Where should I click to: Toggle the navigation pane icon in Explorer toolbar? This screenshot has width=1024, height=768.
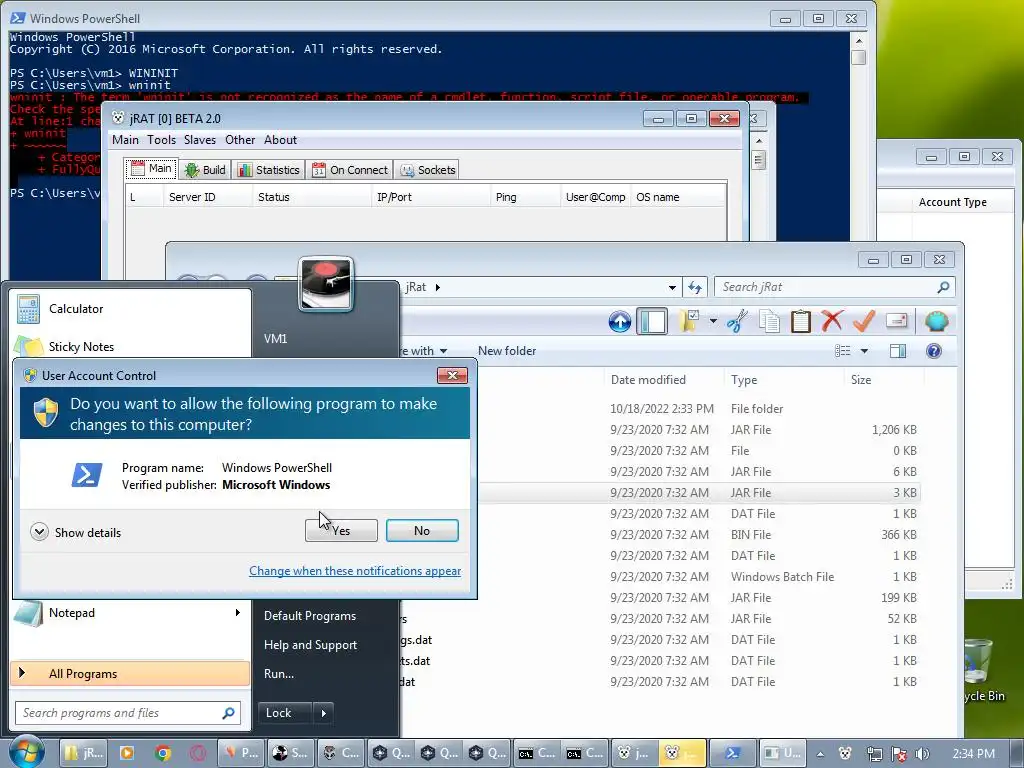pyautogui.click(x=652, y=321)
